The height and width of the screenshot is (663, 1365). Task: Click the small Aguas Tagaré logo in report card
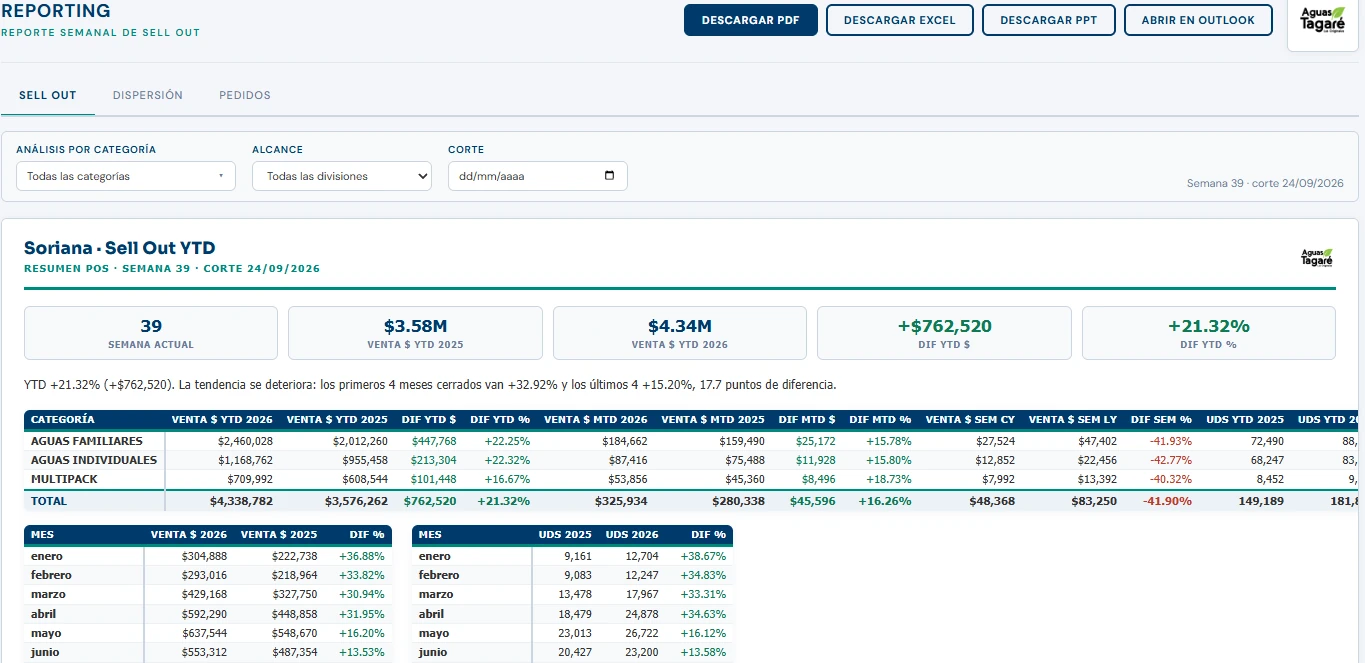coord(1317,258)
